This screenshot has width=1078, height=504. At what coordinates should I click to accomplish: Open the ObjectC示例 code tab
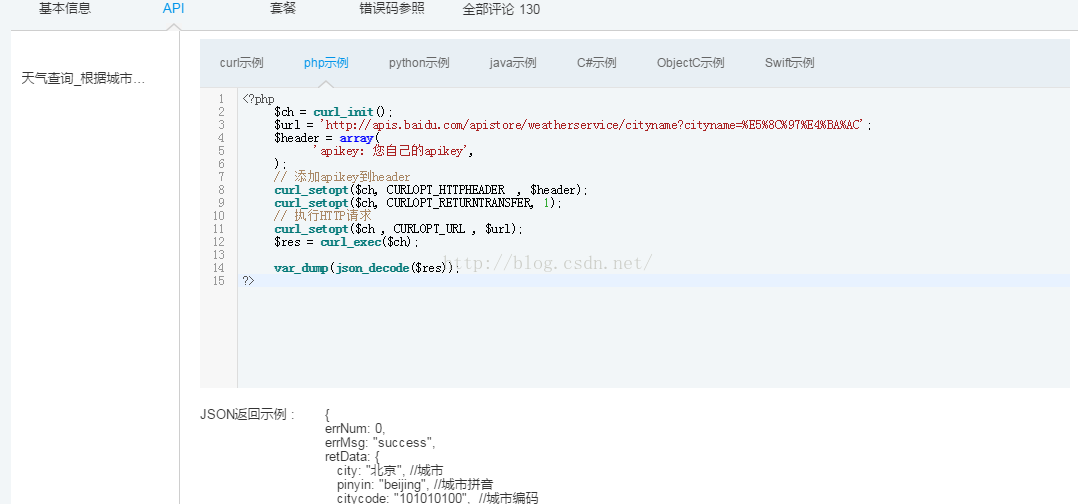point(690,63)
